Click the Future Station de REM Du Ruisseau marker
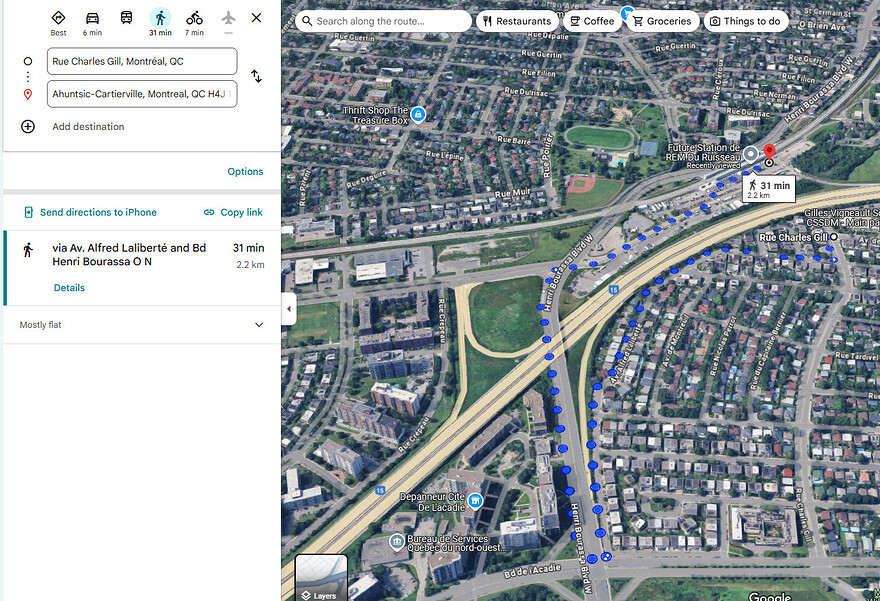The height and width of the screenshot is (601, 880). tap(750, 154)
